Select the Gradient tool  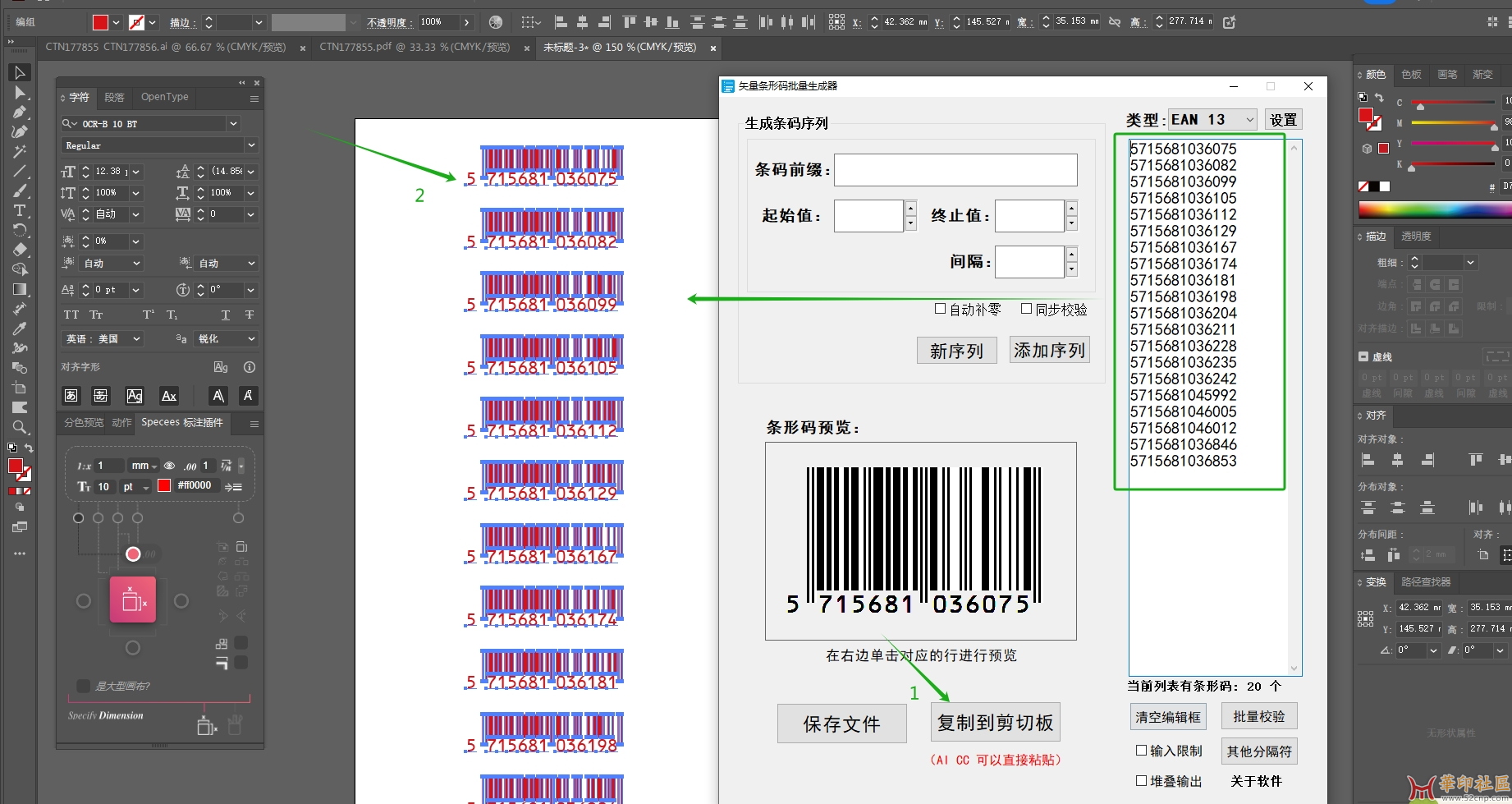[x=20, y=289]
